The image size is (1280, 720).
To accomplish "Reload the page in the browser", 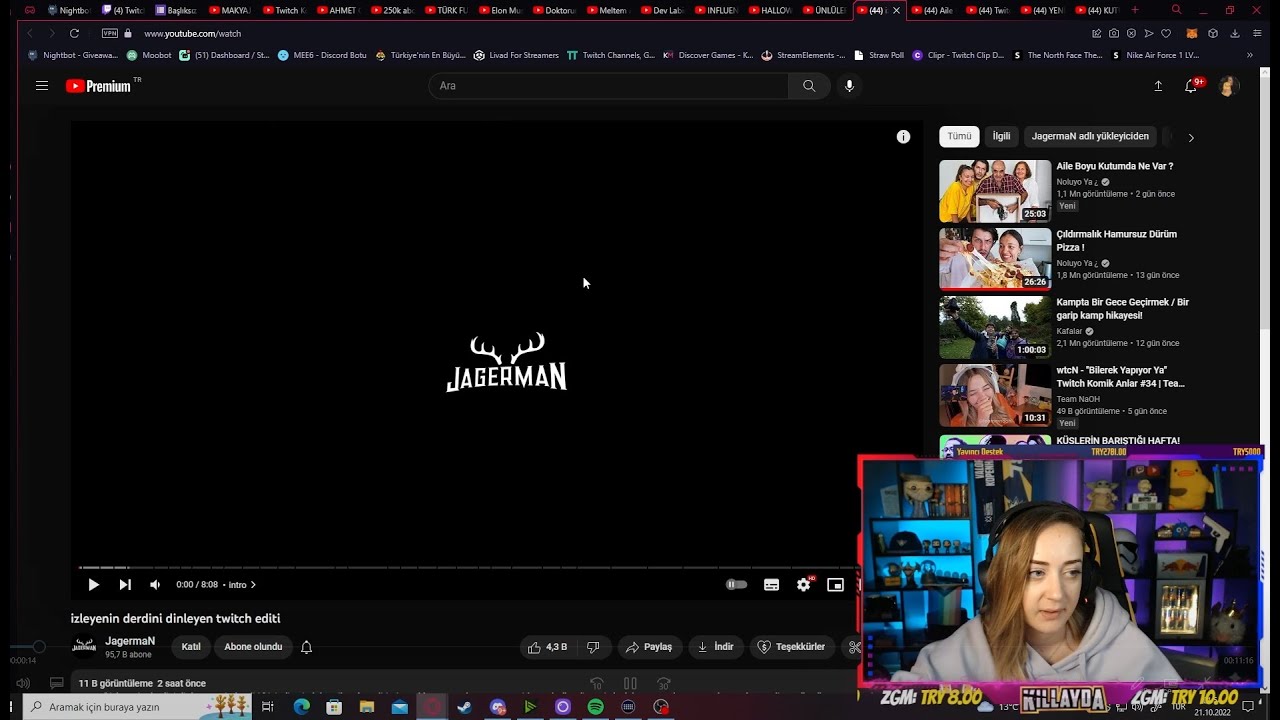I will click(x=74, y=33).
